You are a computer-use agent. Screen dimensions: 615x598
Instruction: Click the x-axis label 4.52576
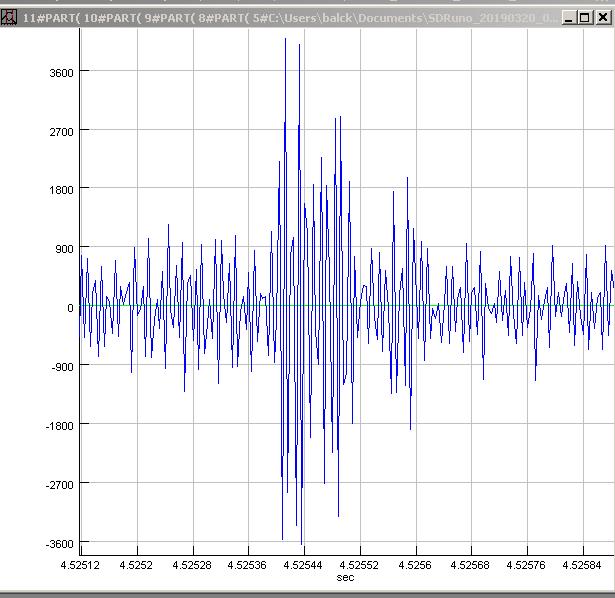coord(526,565)
